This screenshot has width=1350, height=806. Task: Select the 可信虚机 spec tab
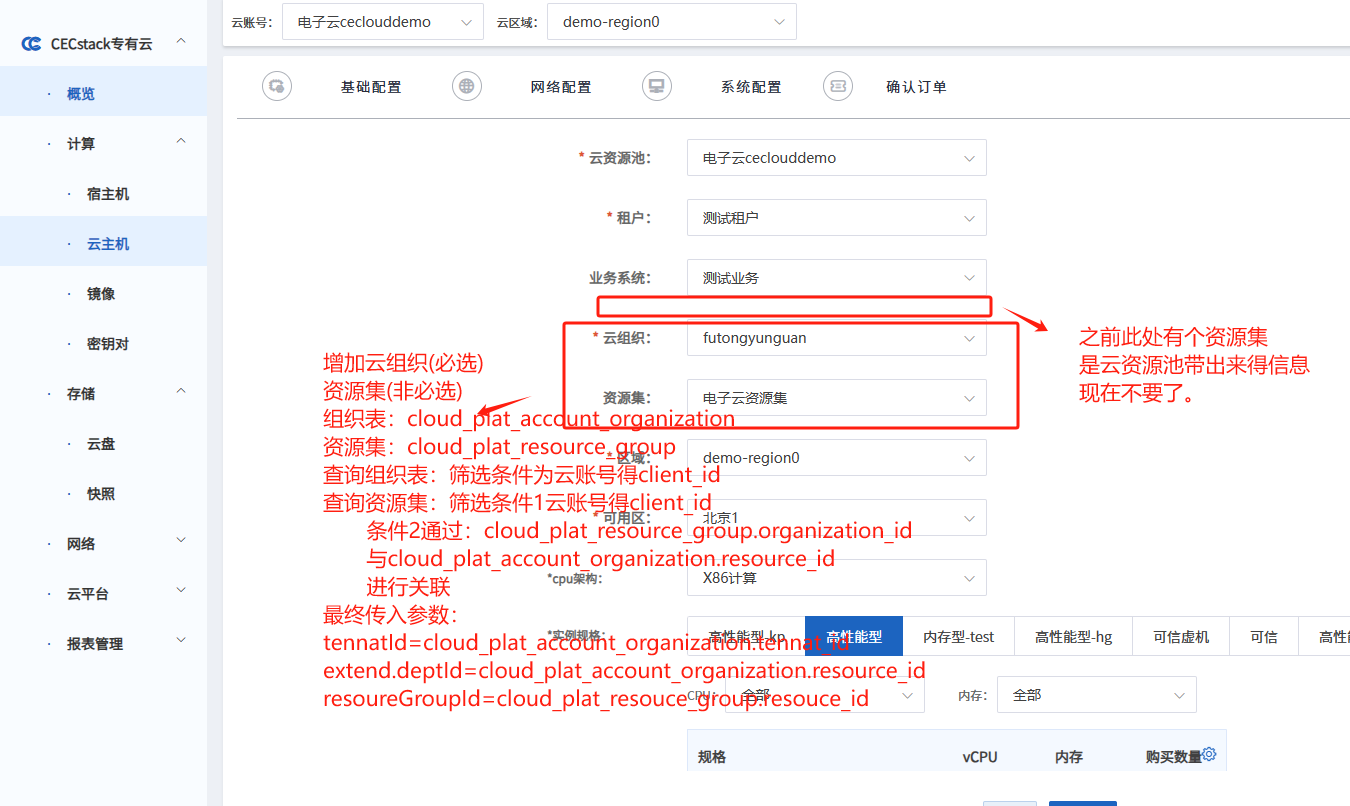pos(1180,637)
